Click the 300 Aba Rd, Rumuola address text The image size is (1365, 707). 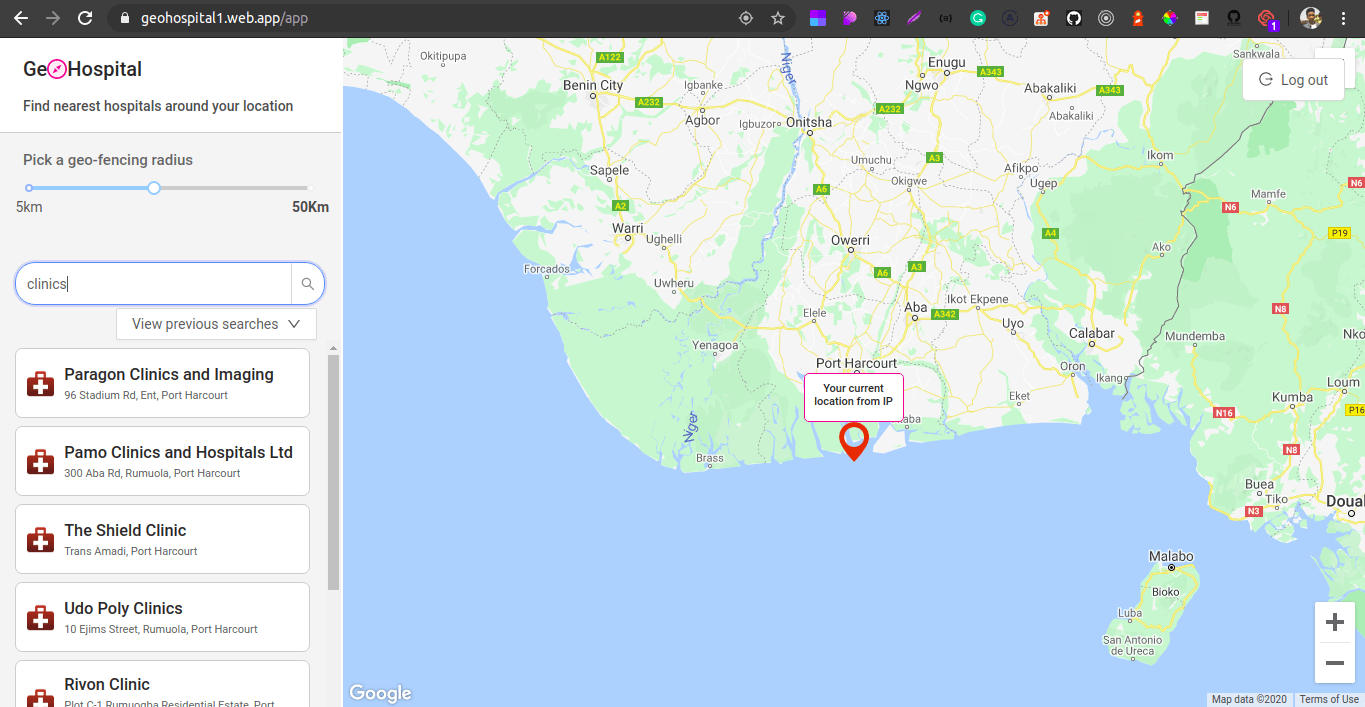tap(152, 473)
